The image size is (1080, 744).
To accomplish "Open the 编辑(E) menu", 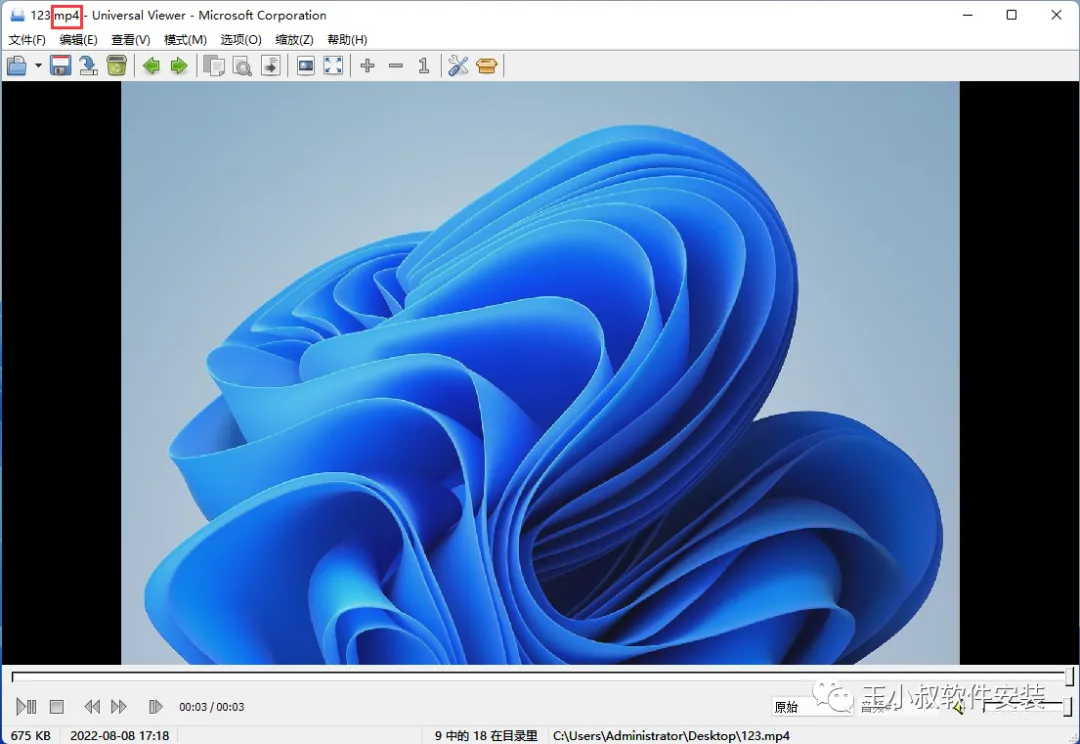I will point(79,40).
